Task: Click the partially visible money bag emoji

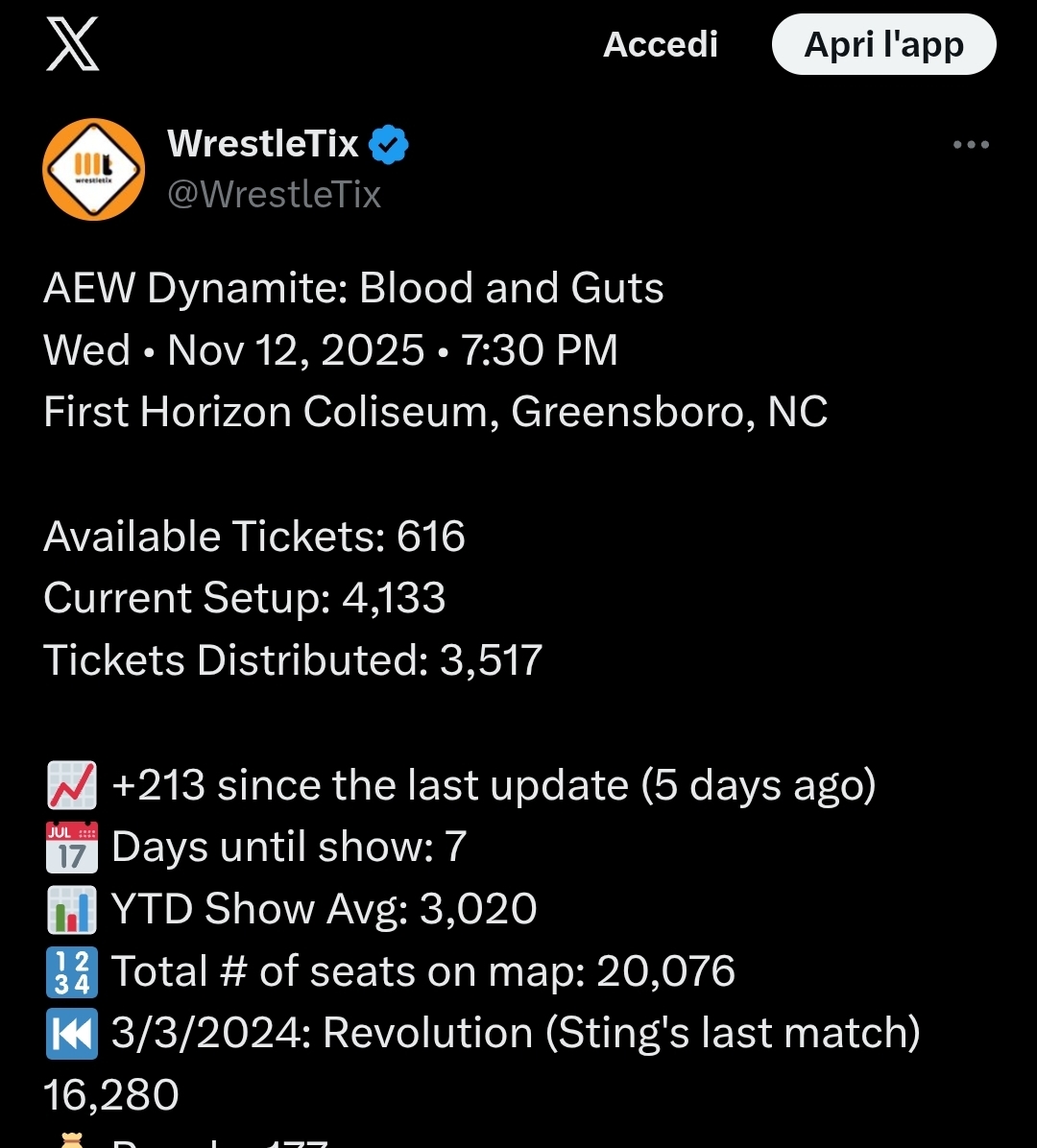Action: coord(72,1140)
